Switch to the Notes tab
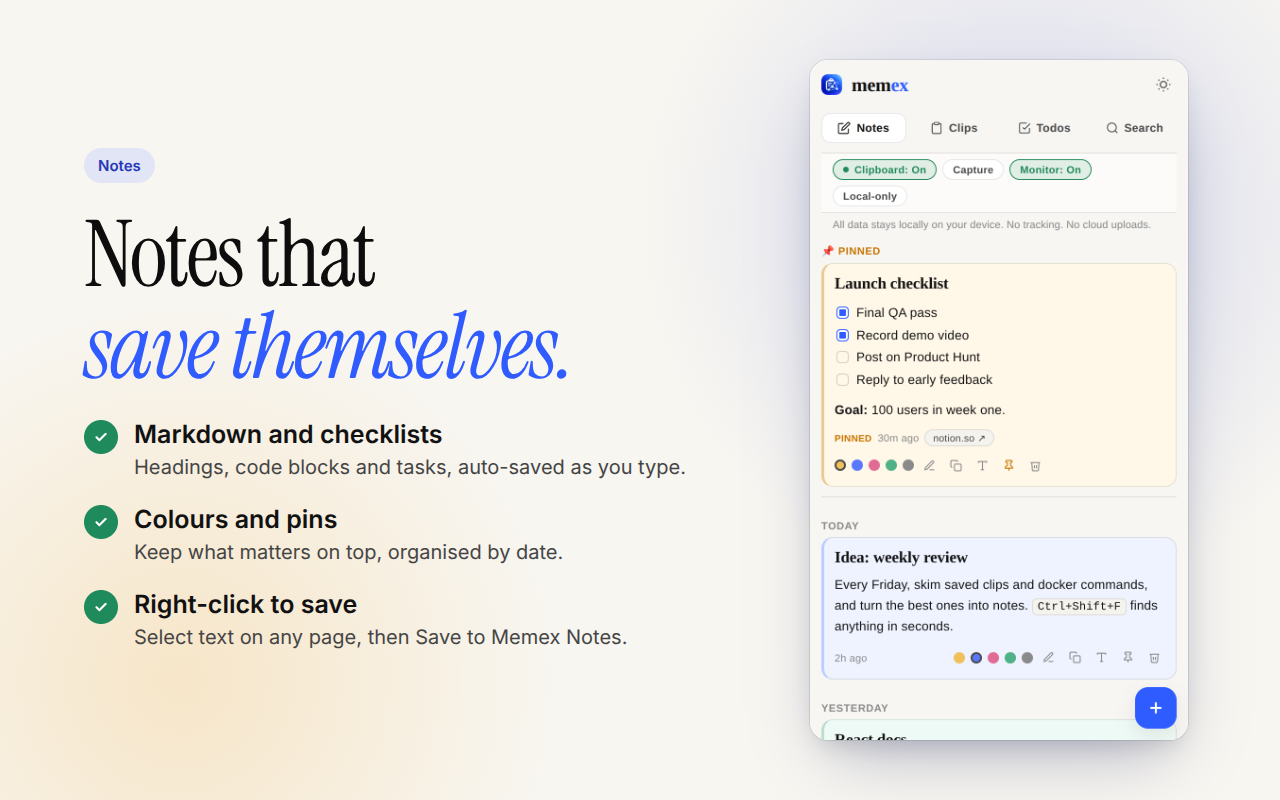The image size is (1280, 800). pos(864,128)
